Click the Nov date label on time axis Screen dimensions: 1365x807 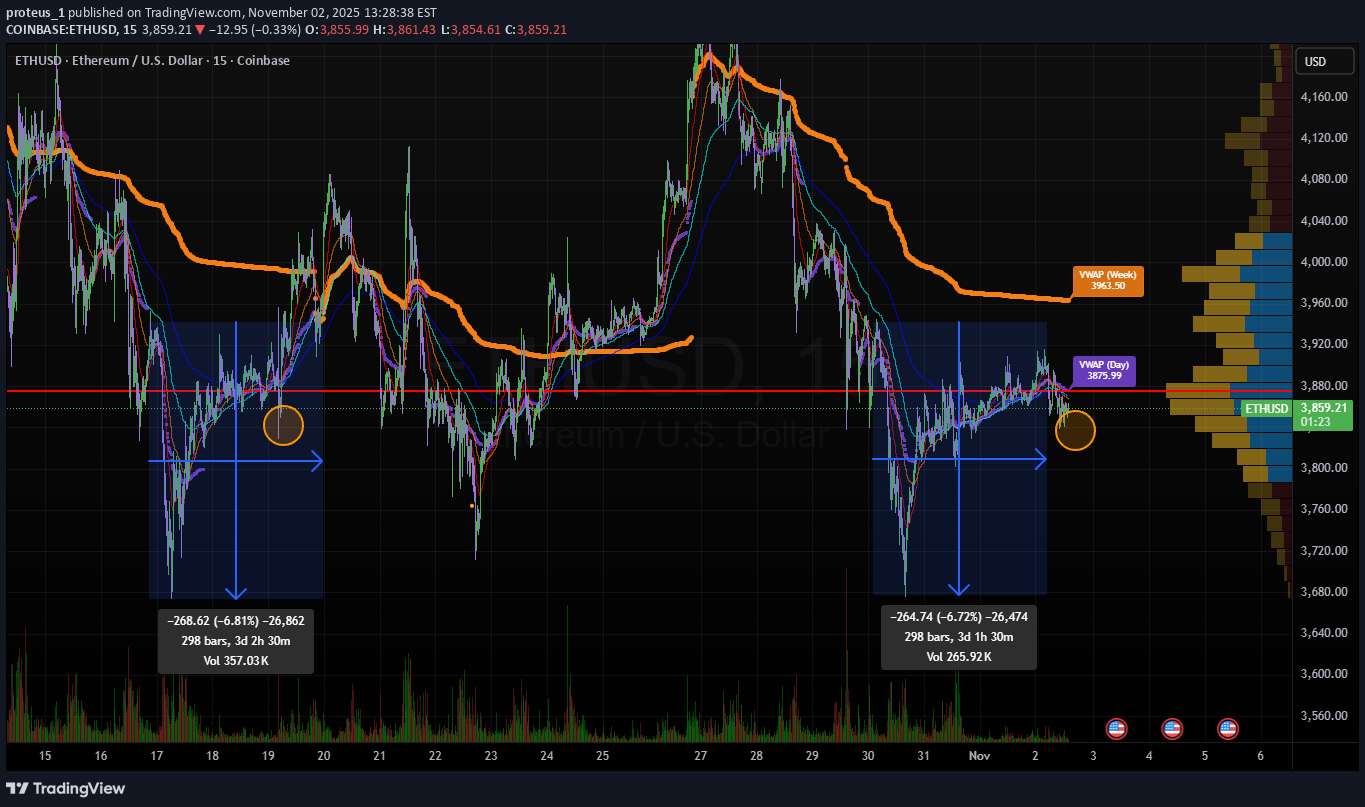click(978, 757)
